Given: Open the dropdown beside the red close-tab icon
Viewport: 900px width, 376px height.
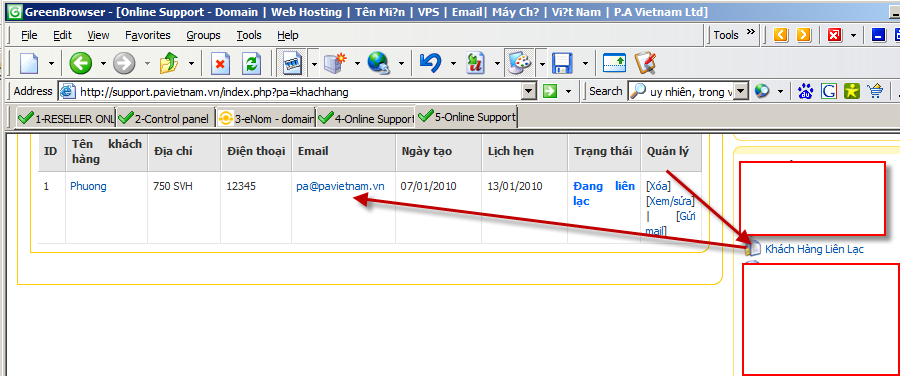Looking at the screenshot, I should pyautogui.click(x=853, y=36).
